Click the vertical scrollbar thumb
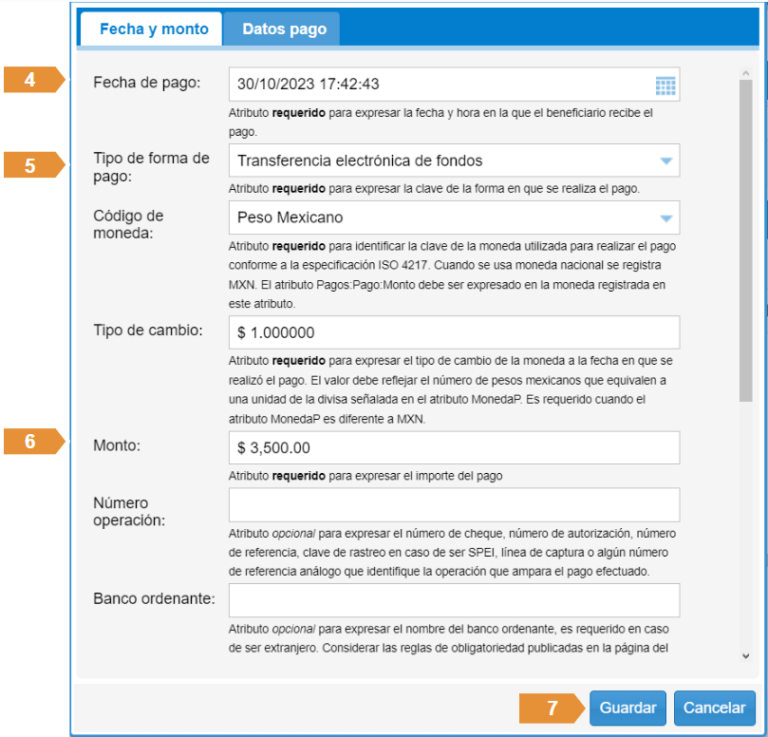The image size is (768, 737). [x=744, y=240]
